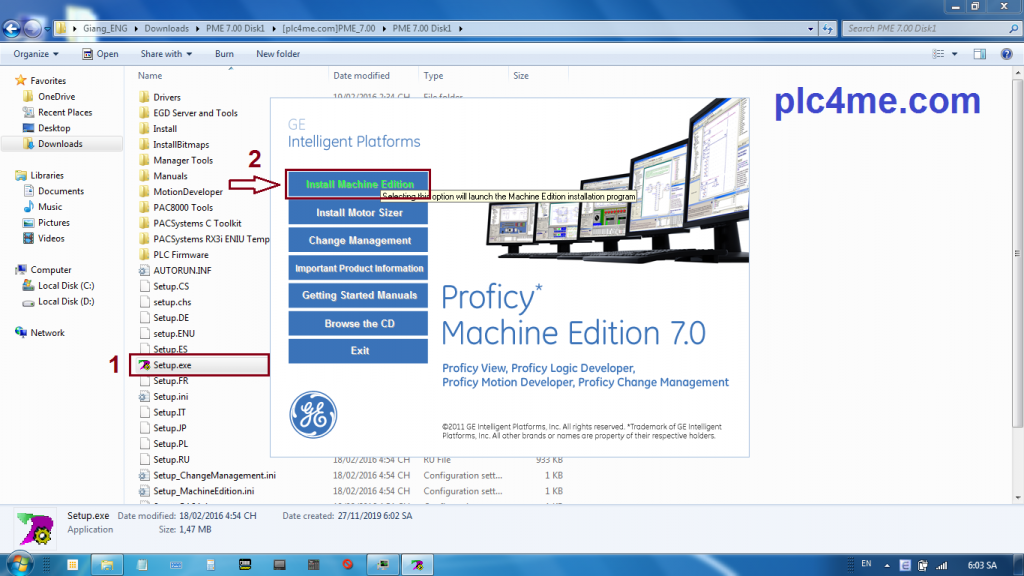Screen dimensions: 1024x576
Task: Select the Manuals folder
Action: click(x=170, y=176)
